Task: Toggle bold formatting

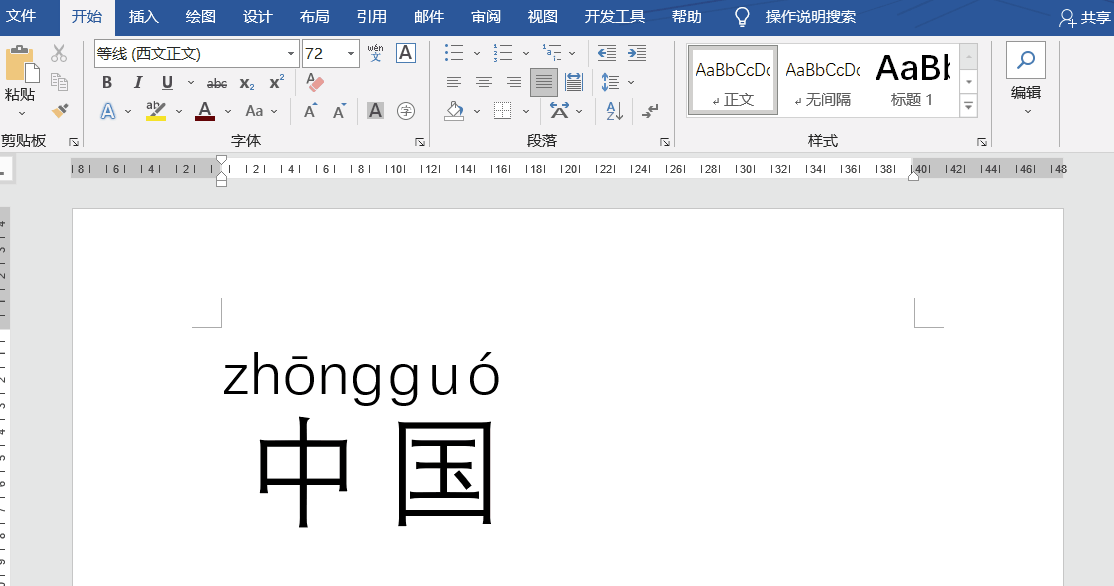Action: click(107, 82)
